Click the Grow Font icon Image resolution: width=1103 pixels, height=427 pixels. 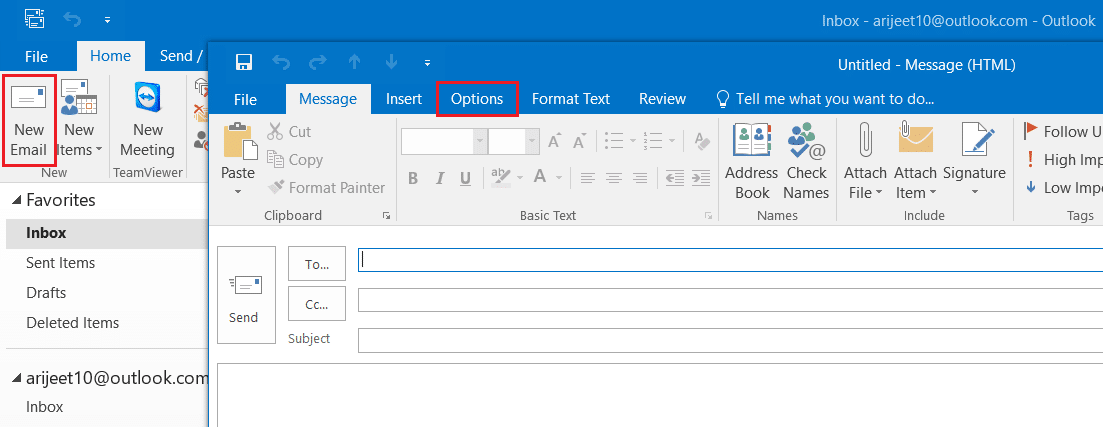coord(555,141)
